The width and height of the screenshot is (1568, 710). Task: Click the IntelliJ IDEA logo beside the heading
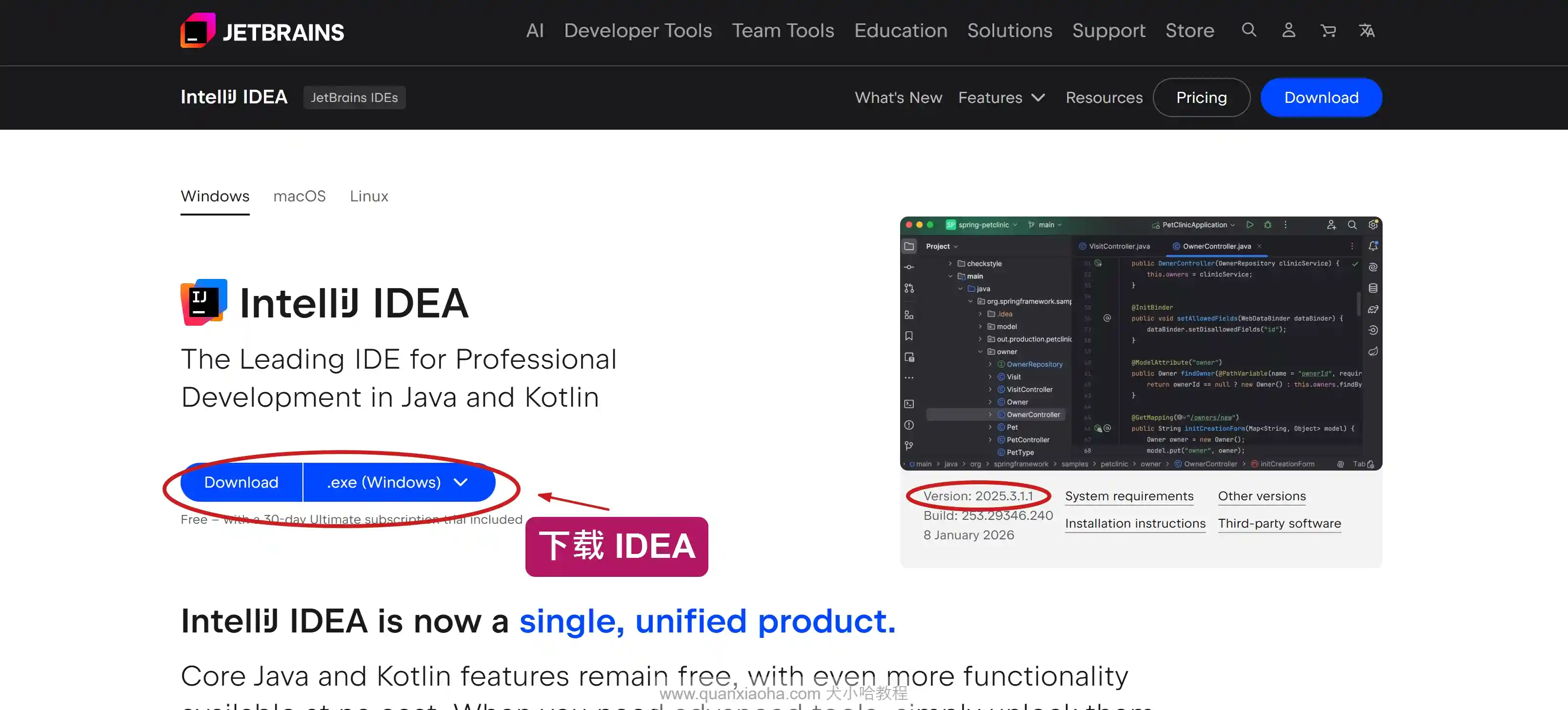tap(203, 301)
